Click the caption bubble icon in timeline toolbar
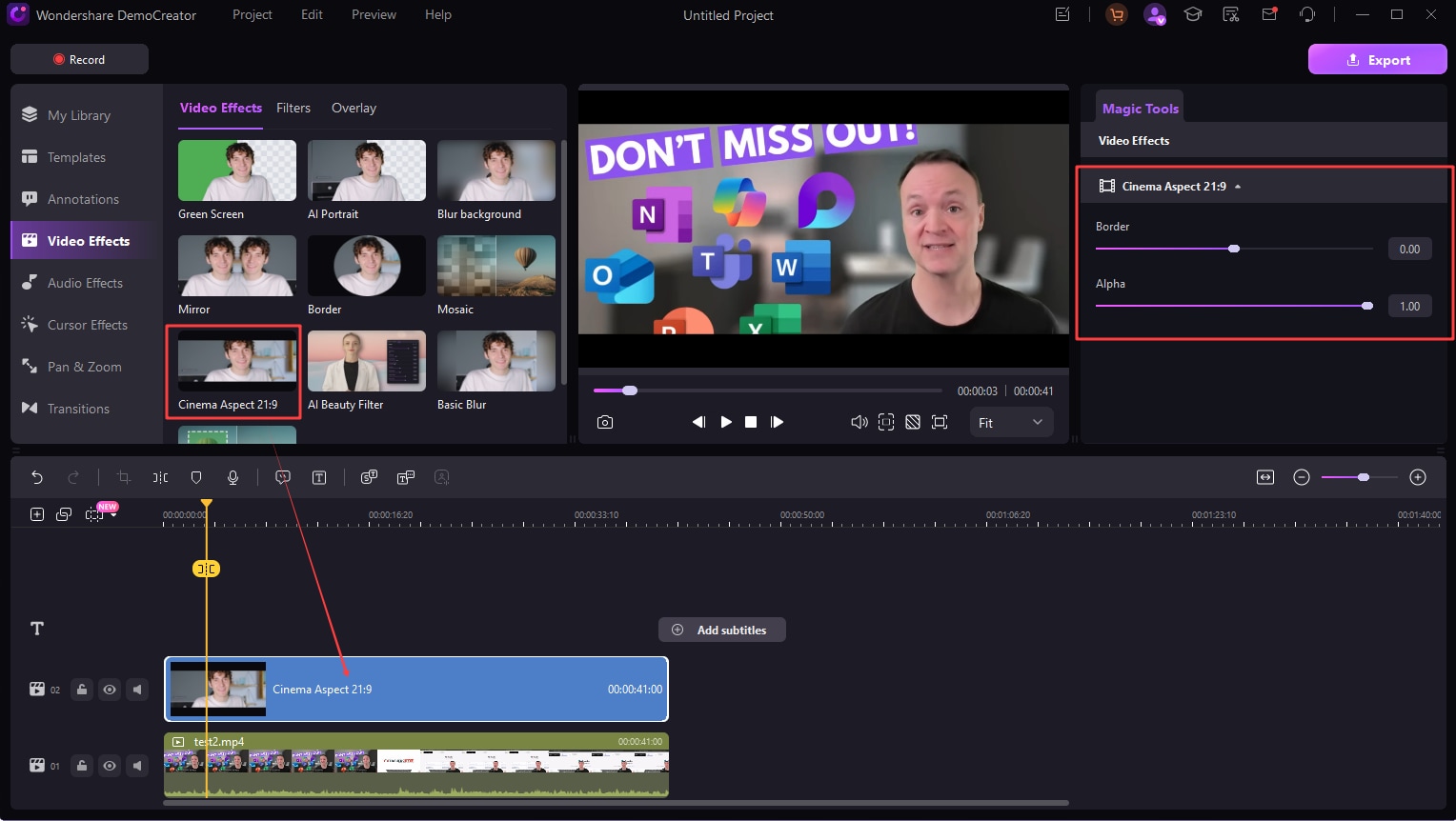Image resolution: width=1456 pixels, height=821 pixels. [x=283, y=477]
